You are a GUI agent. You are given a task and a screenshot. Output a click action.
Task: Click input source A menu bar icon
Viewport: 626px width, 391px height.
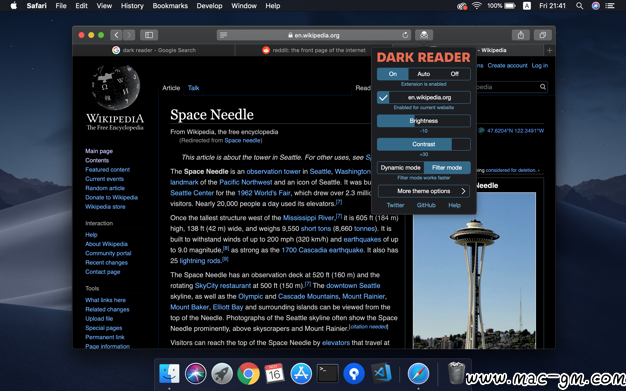527,6
